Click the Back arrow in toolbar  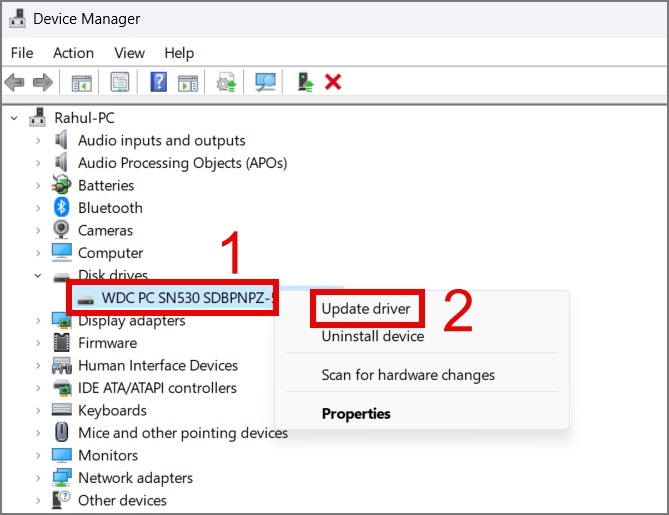tap(14, 82)
